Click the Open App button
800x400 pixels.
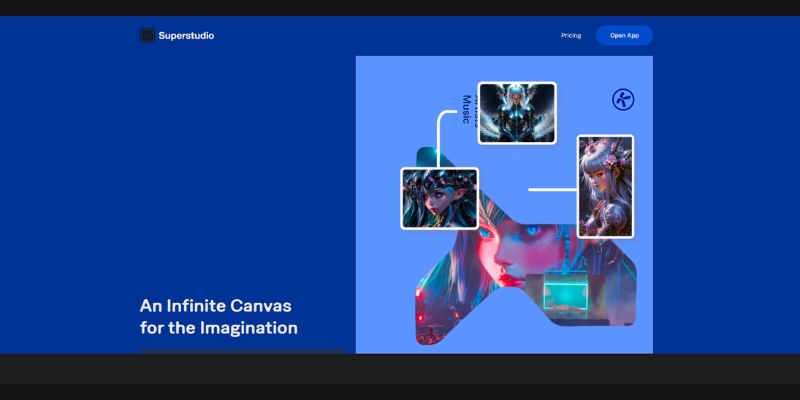click(624, 36)
